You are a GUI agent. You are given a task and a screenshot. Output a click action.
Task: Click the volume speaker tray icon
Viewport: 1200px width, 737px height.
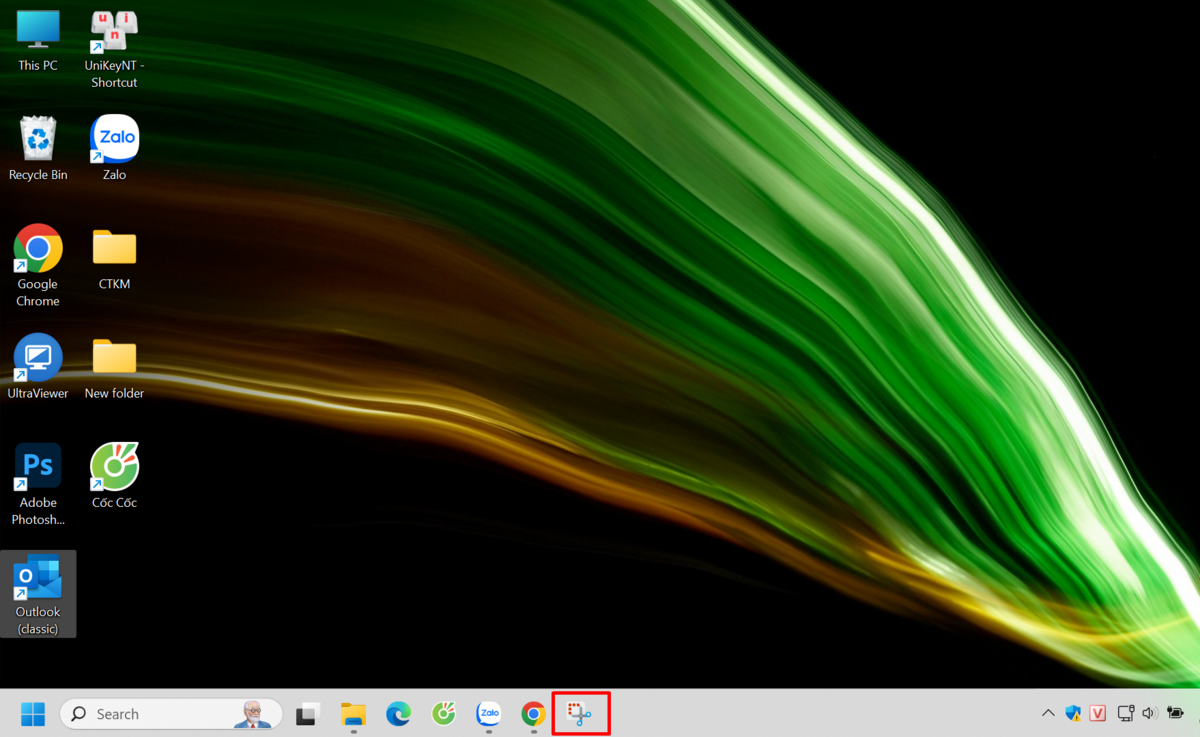[1149, 714]
